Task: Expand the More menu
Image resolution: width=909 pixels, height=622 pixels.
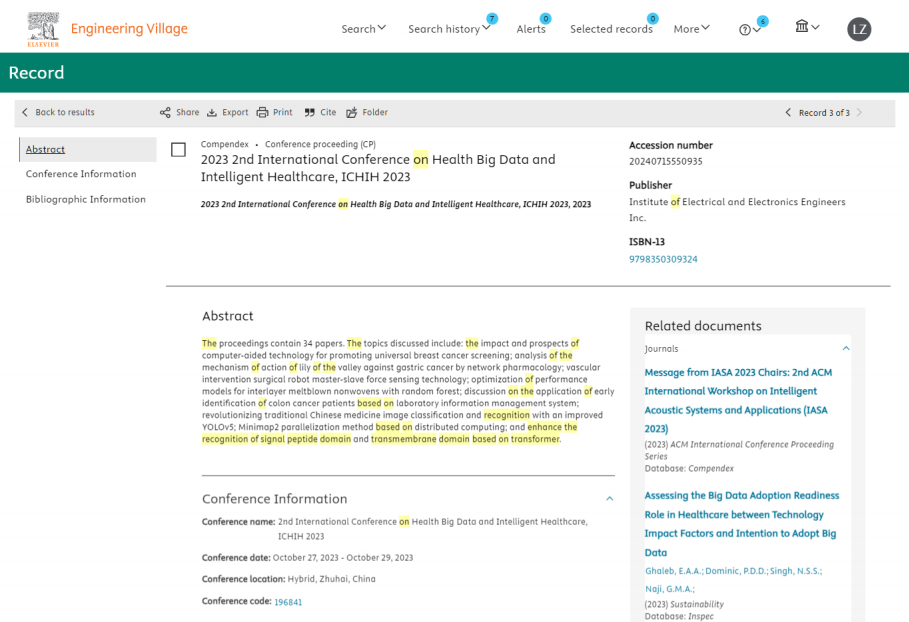Action: click(x=691, y=28)
